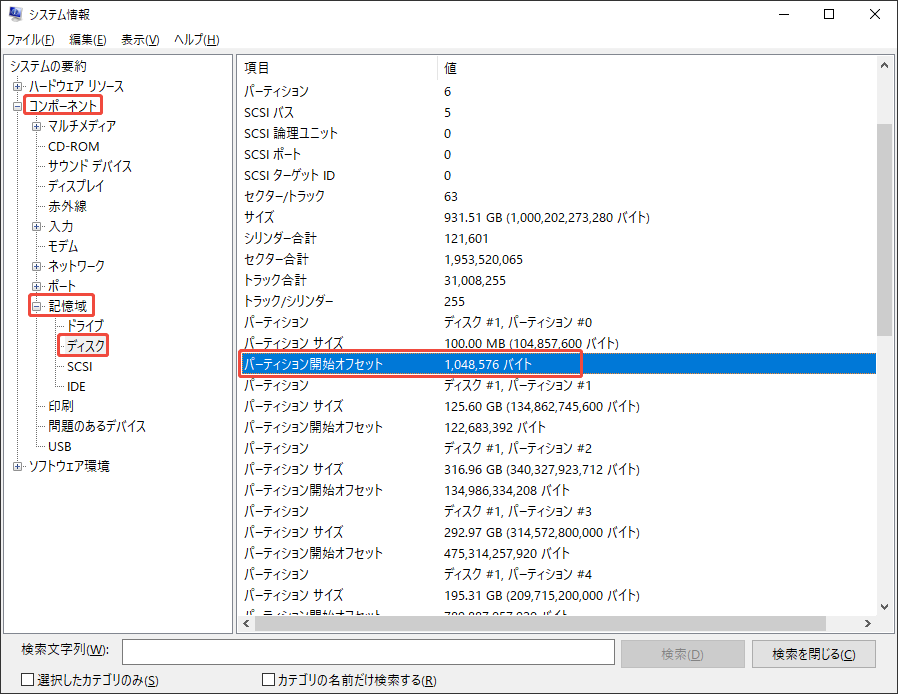Click the 検索を閉じる(C) button
Image resolution: width=898 pixels, height=694 pixels.
point(813,654)
